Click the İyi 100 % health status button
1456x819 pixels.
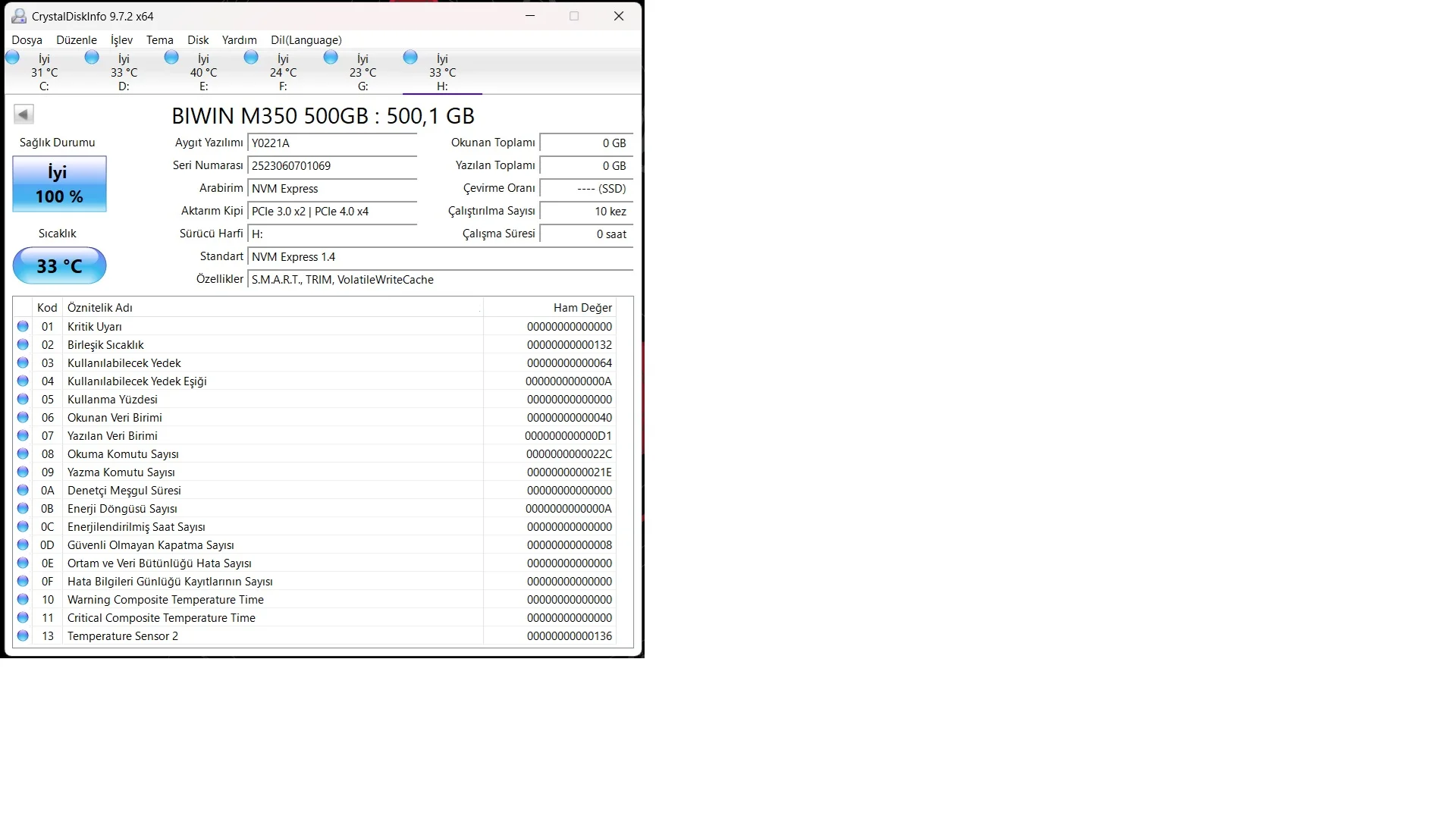click(x=59, y=184)
